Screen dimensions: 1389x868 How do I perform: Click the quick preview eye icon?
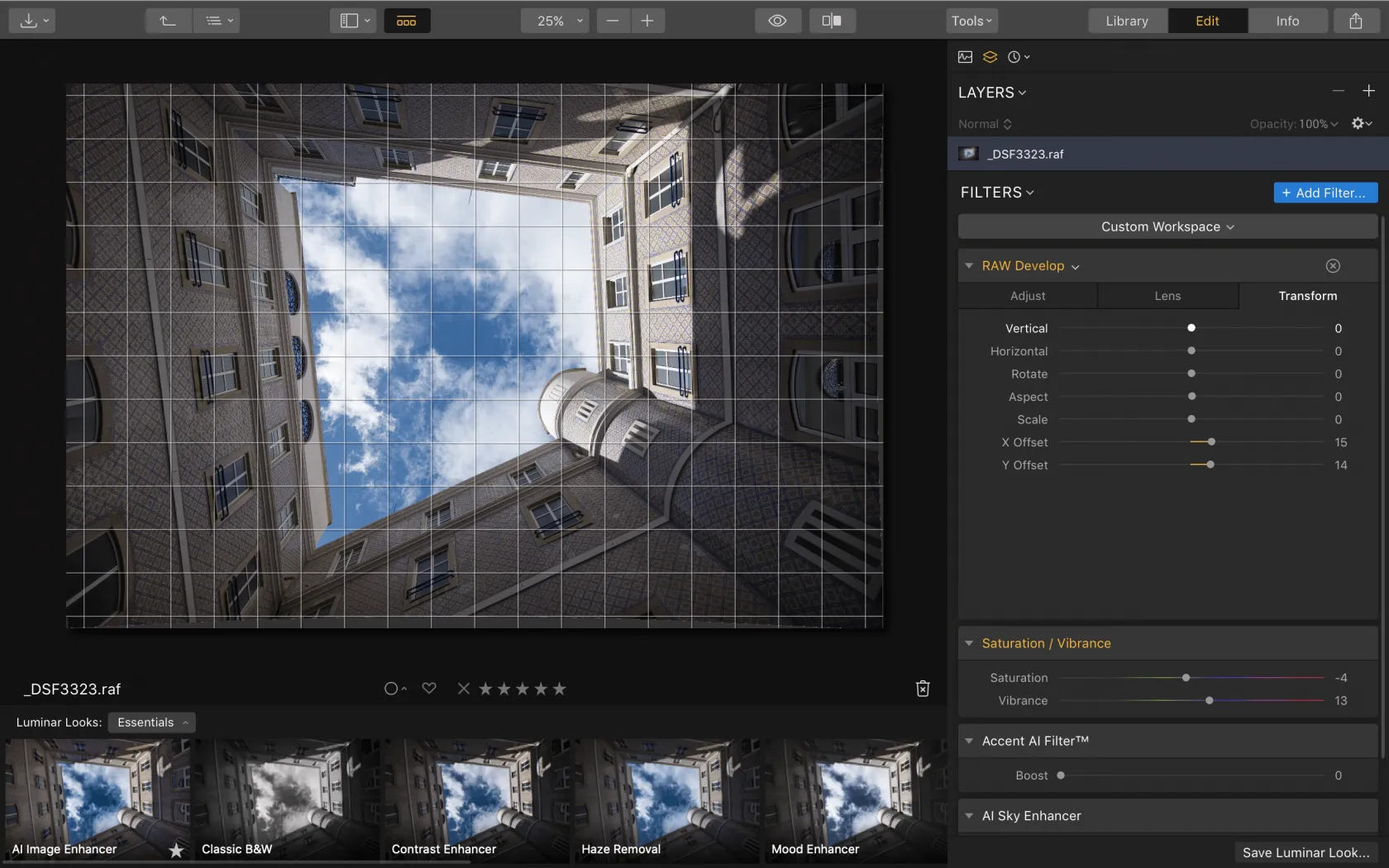777,21
